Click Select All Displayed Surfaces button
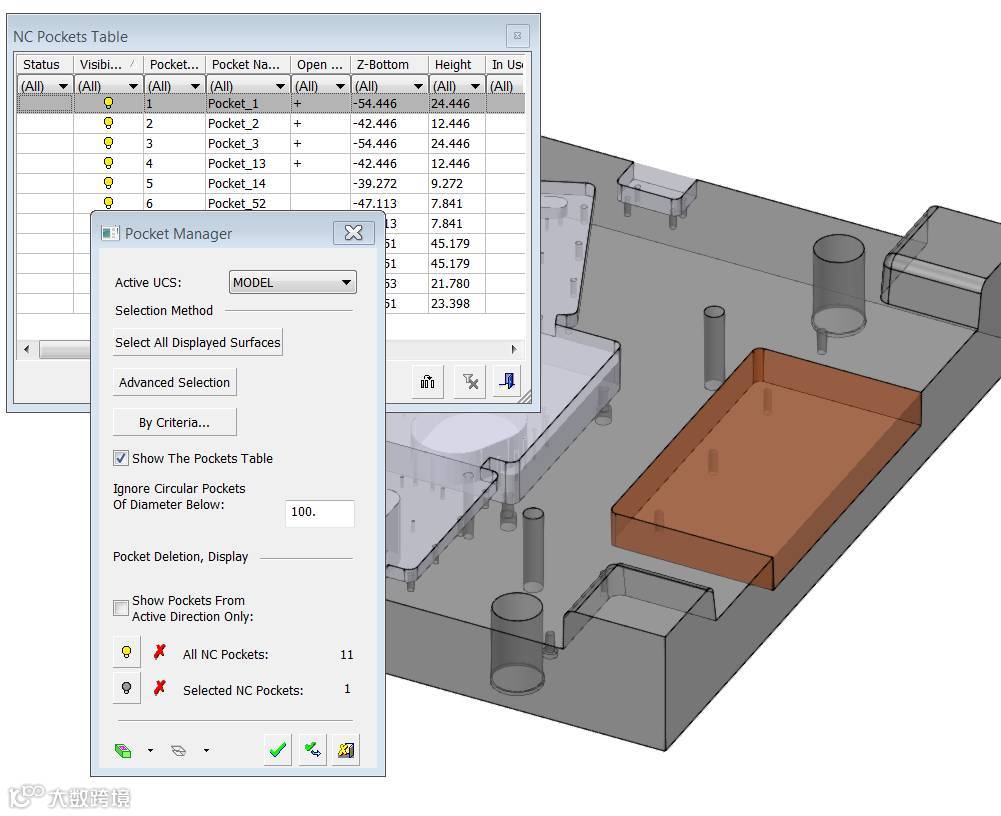Screen dimensions: 1001x816 [x=197, y=342]
